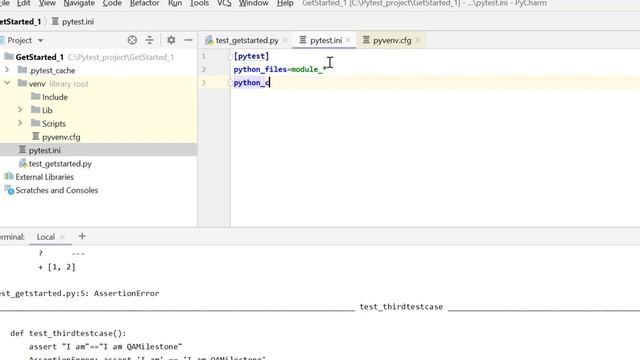This screenshot has height=360, width=640.
Task: Expand the .pytest_cache folder
Action: (x=7, y=70)
